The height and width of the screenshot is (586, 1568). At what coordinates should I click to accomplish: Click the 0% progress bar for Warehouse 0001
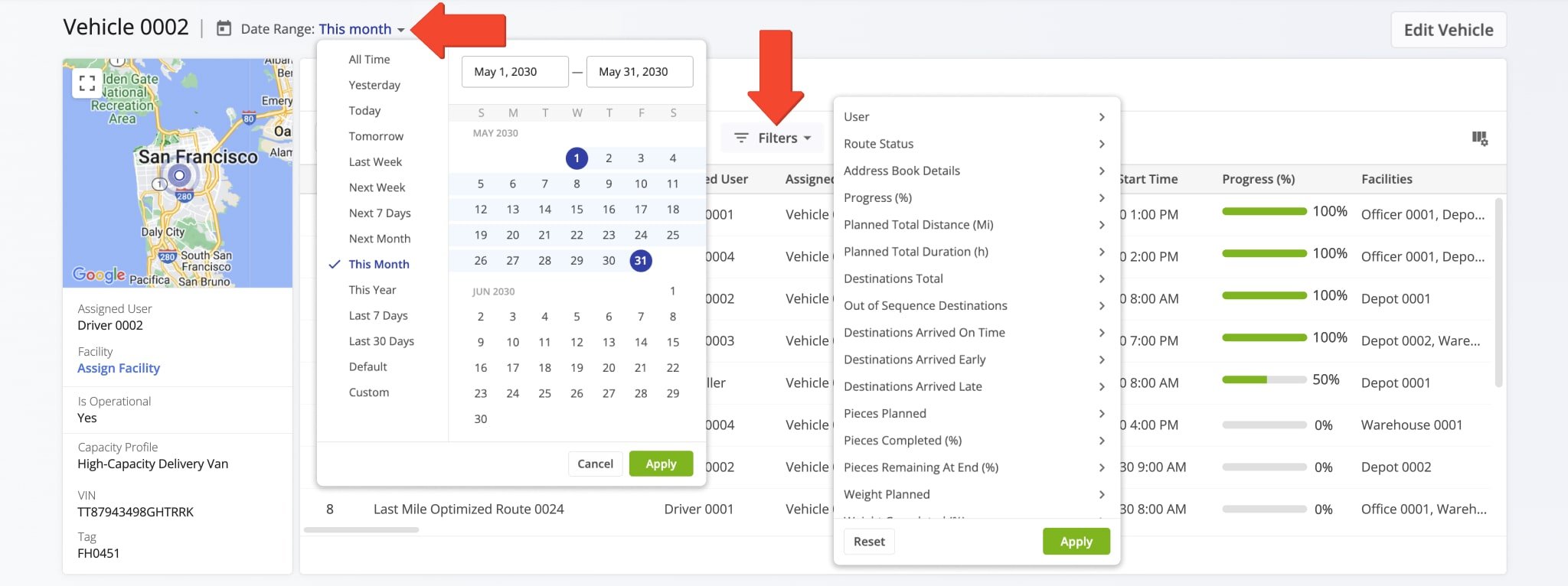(1264, 425)
